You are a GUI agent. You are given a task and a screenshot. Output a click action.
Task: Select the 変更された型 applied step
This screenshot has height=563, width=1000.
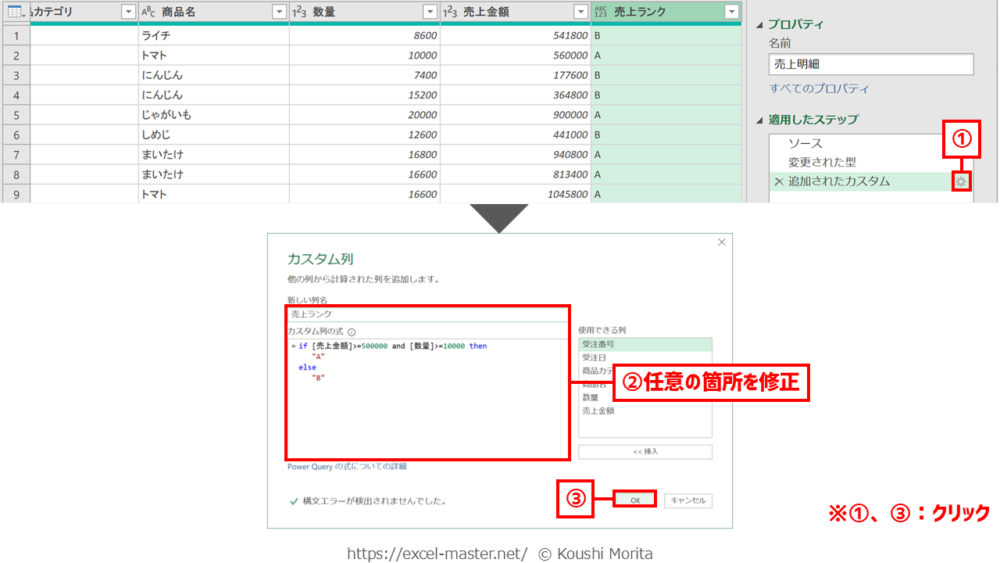pyautogui.click(x=822, y=162)
